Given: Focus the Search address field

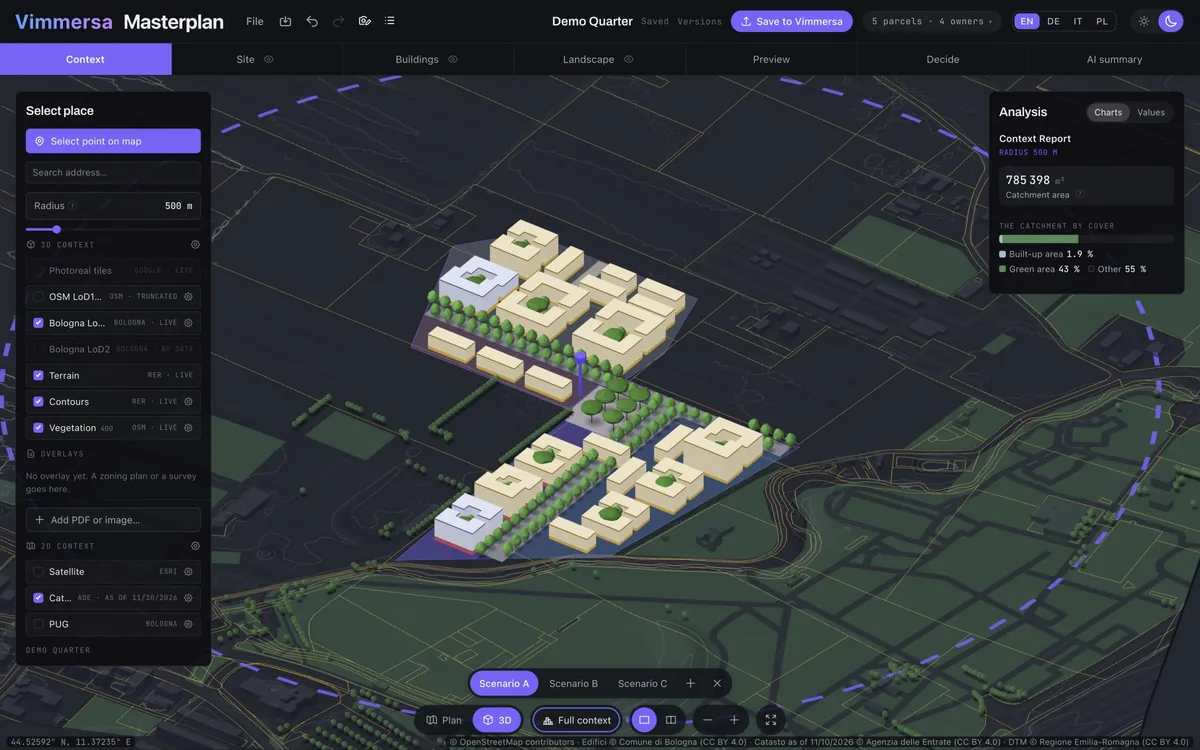Looking at the screenshot, I should pos(113,172).
